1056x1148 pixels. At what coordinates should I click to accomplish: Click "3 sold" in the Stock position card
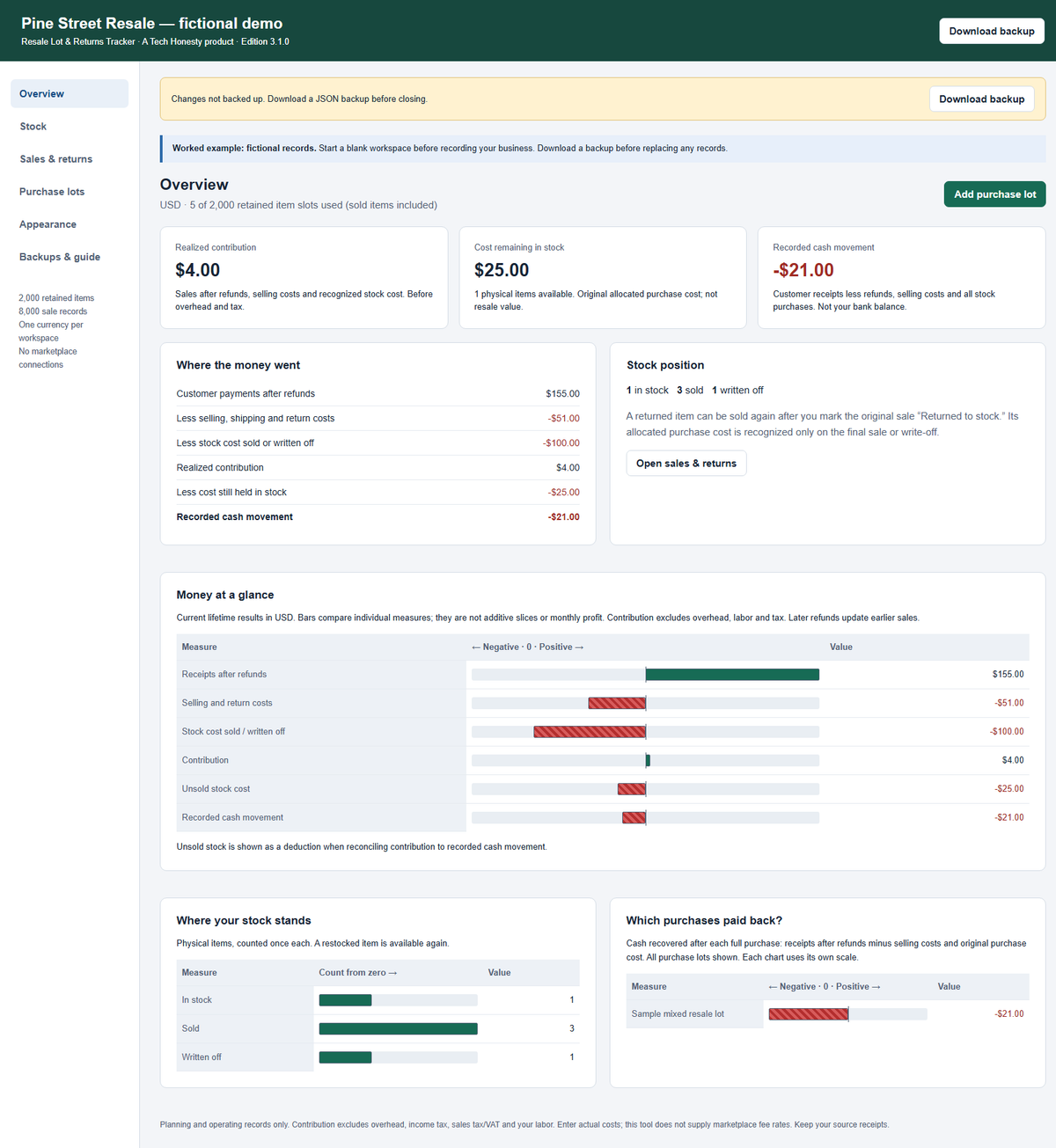[690, 391]
